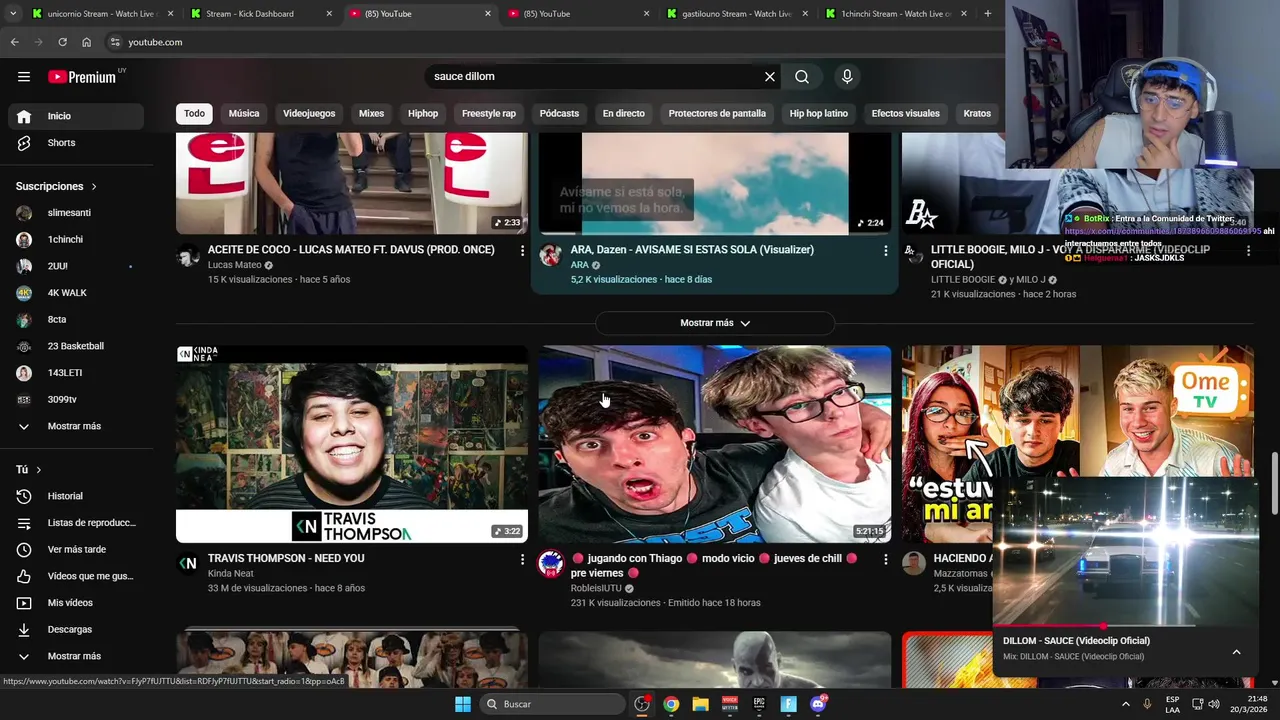1280x720 pixels.
Task: Click the page vertical scrollbar thumb
Action: pyautogui.click(x=1274, y=484)
